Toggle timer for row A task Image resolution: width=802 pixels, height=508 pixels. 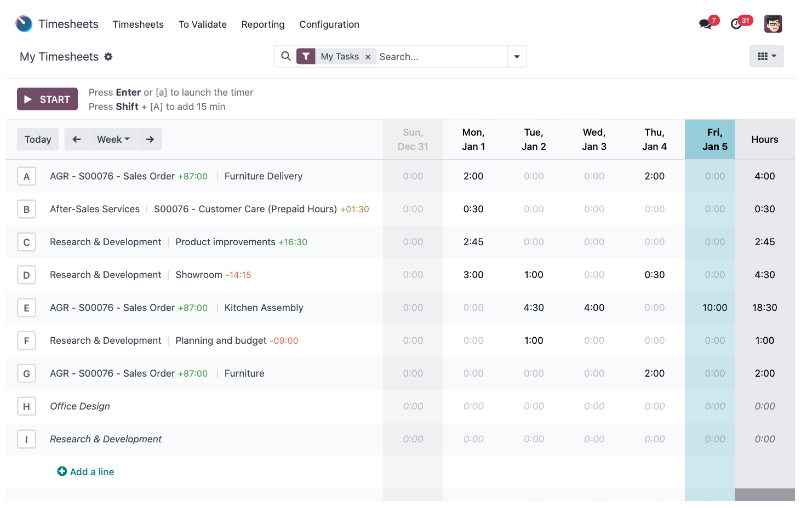[x=27, y=177]
